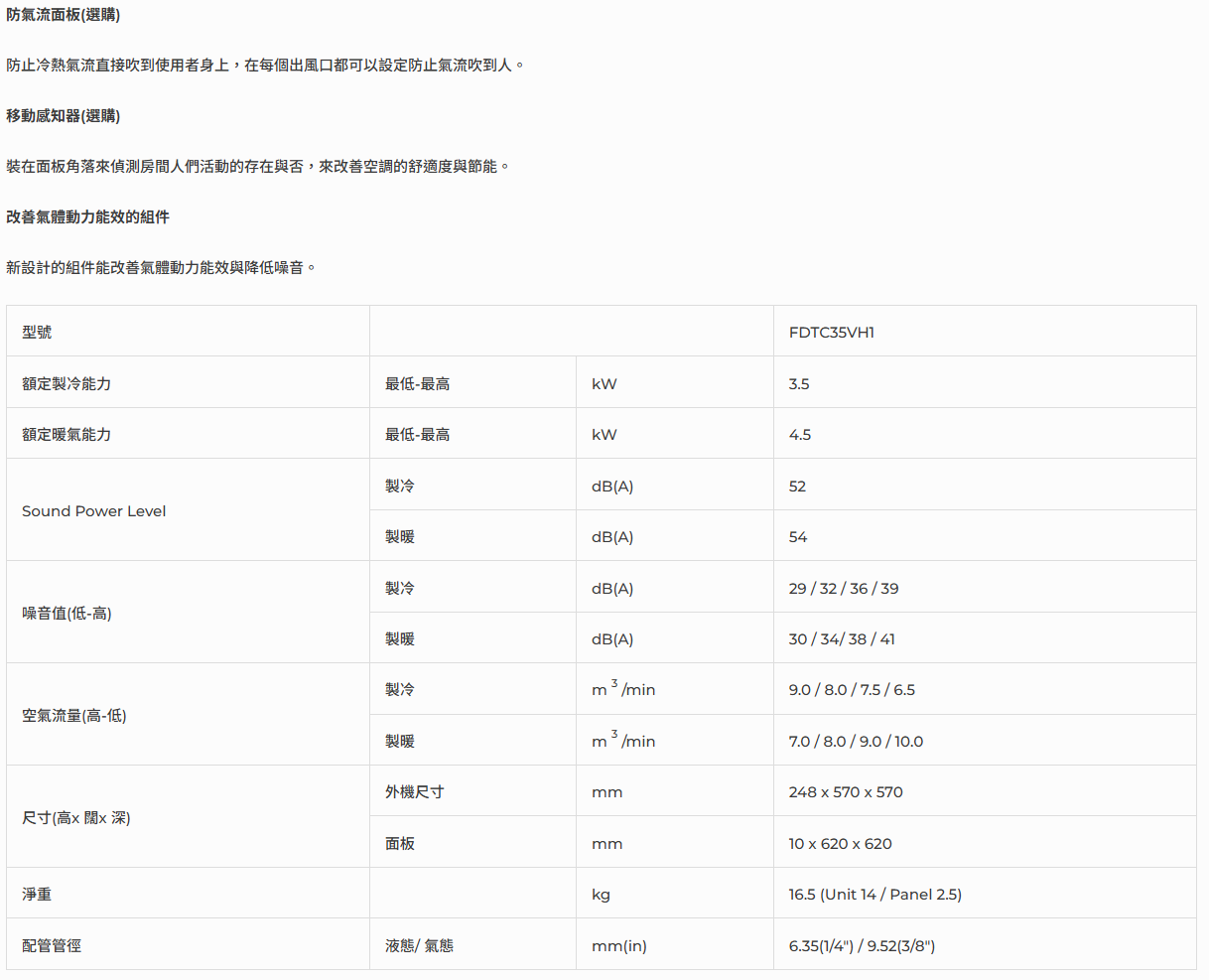Viewport: 1209px width, 980px height.
Task: Click the 淨重 row label
Action: point(37,895)
